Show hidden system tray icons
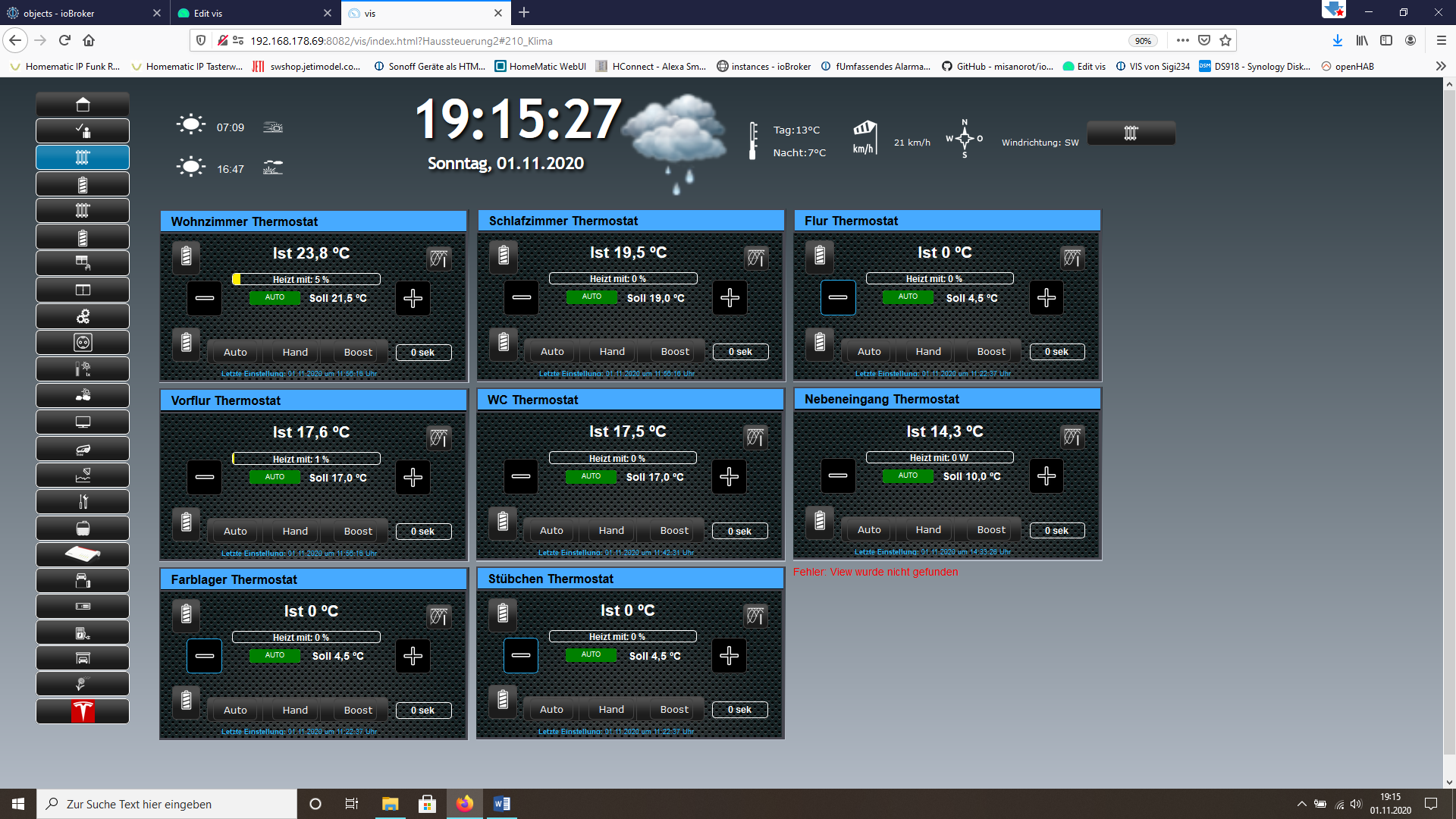This screenshot has height=819, width=1456. pos(1301,804)
